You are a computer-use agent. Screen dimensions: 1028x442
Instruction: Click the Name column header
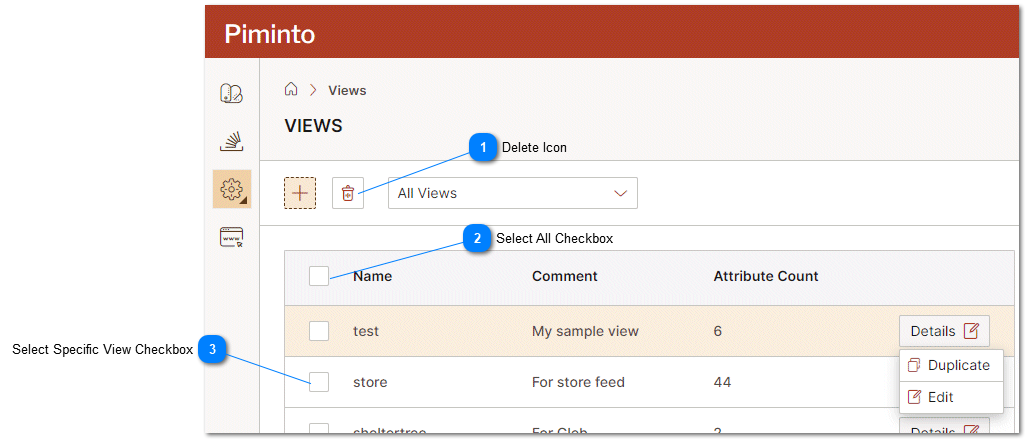point(372,276)
